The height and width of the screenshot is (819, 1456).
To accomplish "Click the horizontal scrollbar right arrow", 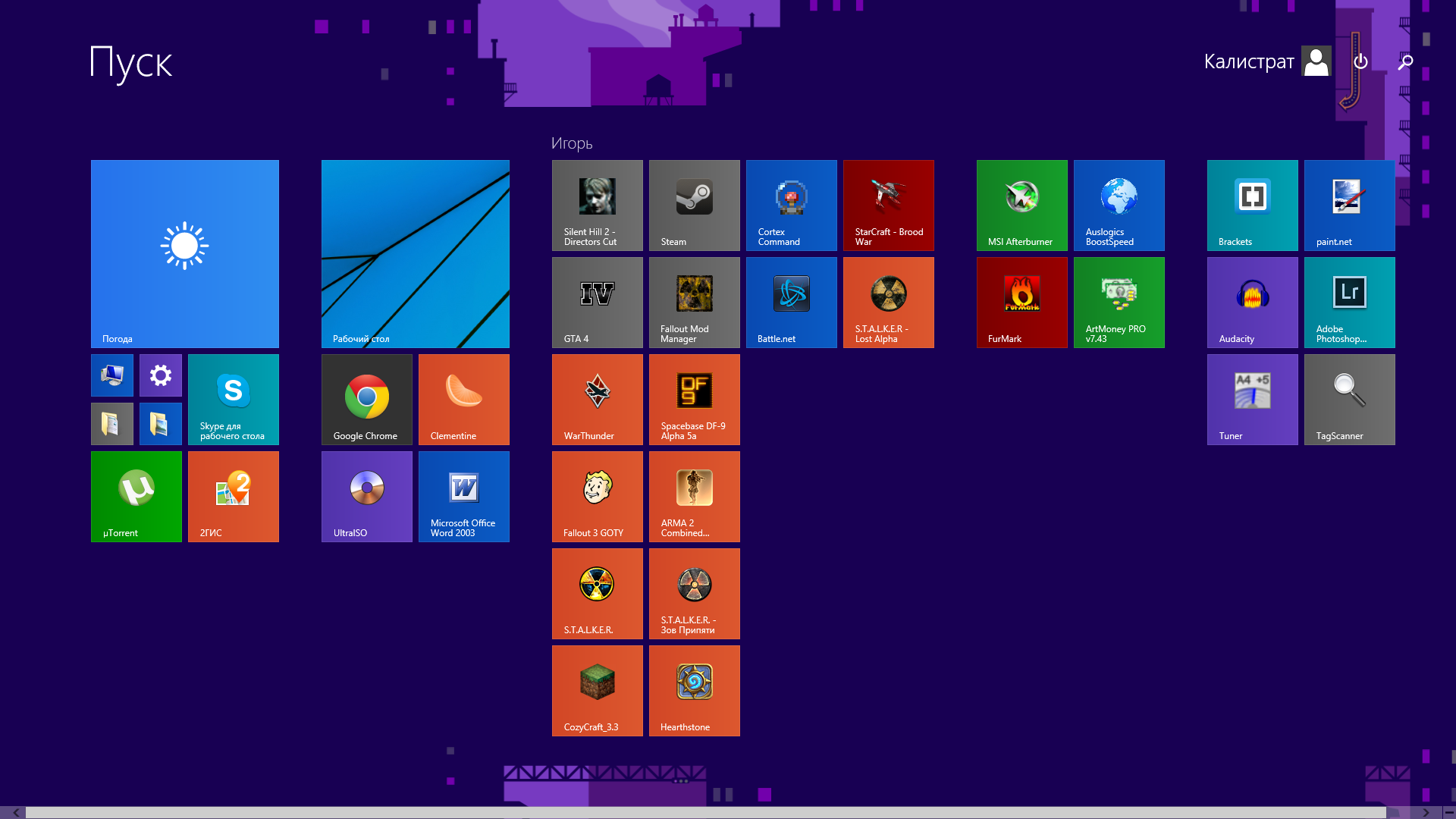I will (1426, 812).
